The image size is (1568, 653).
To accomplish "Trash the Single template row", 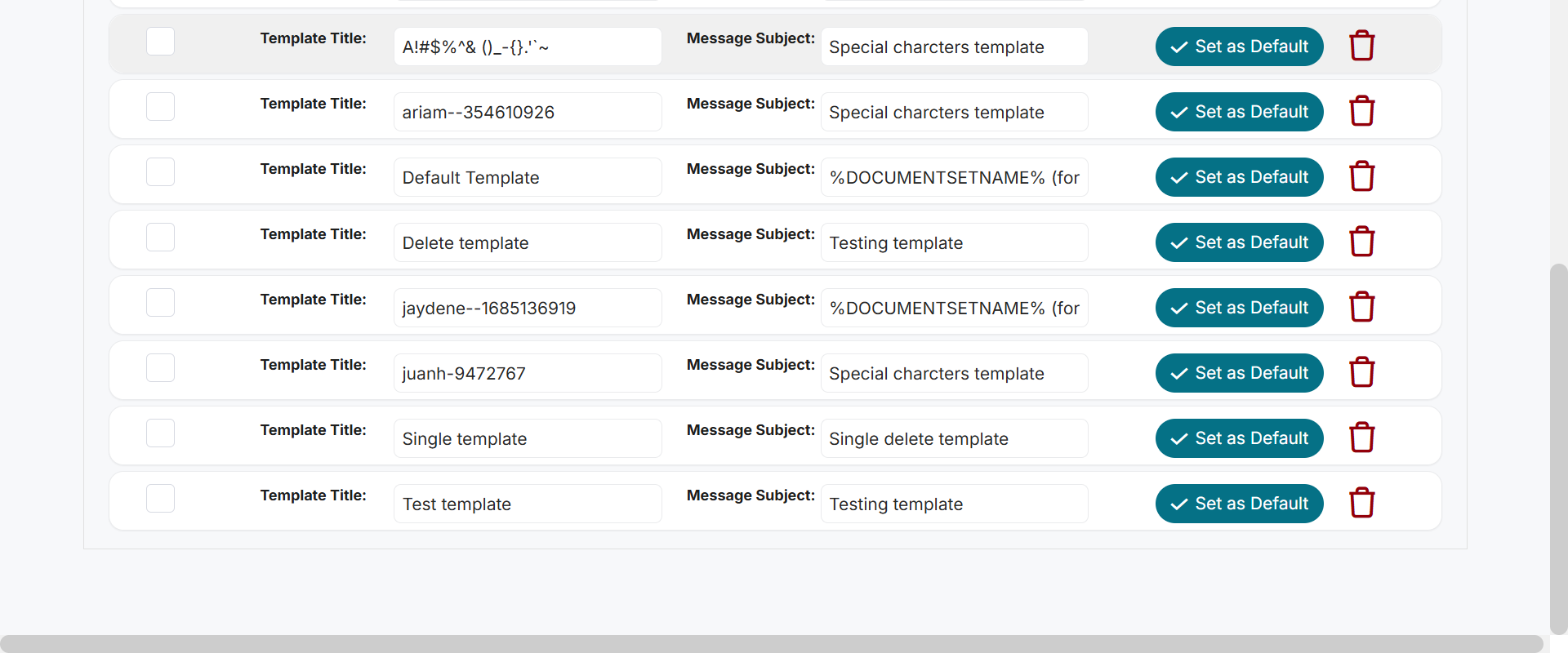I will [x=1361, y=438].
